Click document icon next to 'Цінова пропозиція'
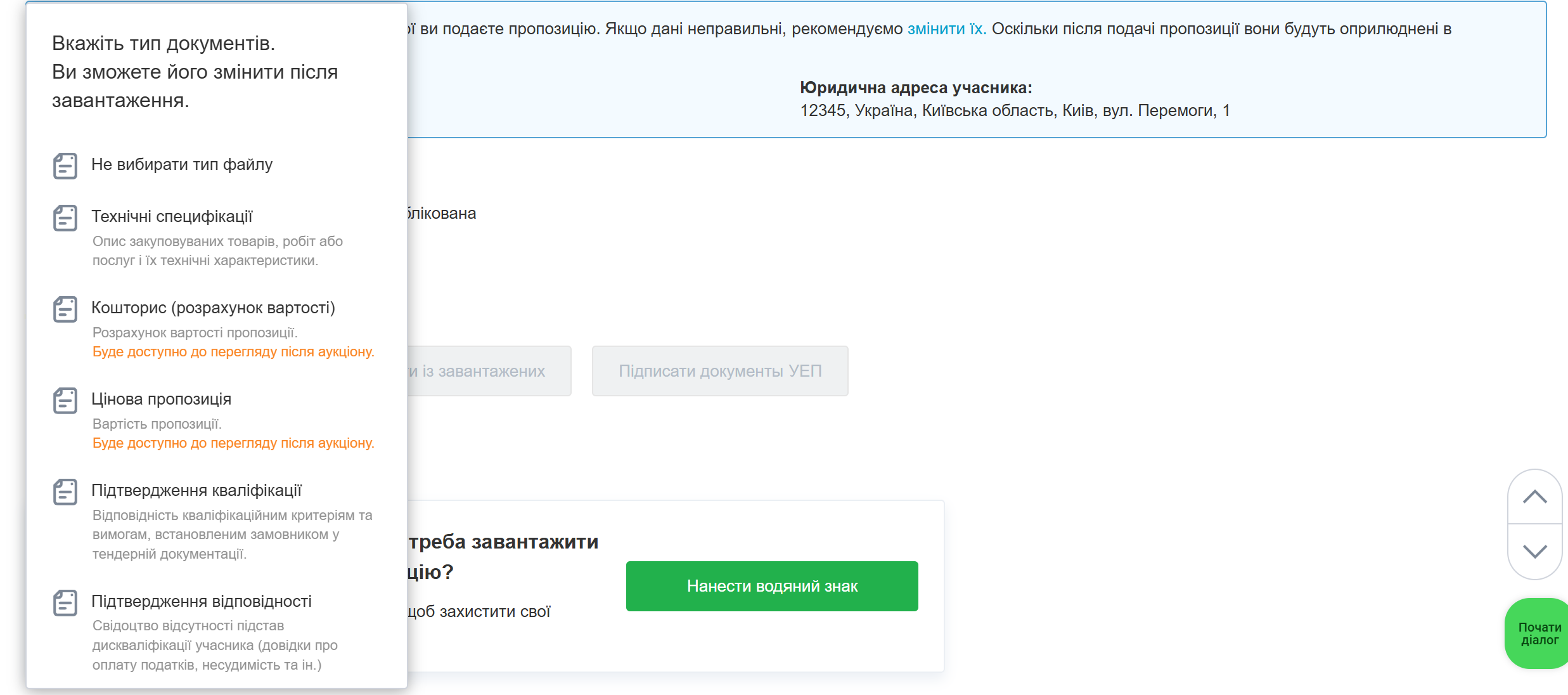1568x695 pixels. (65, 401)
